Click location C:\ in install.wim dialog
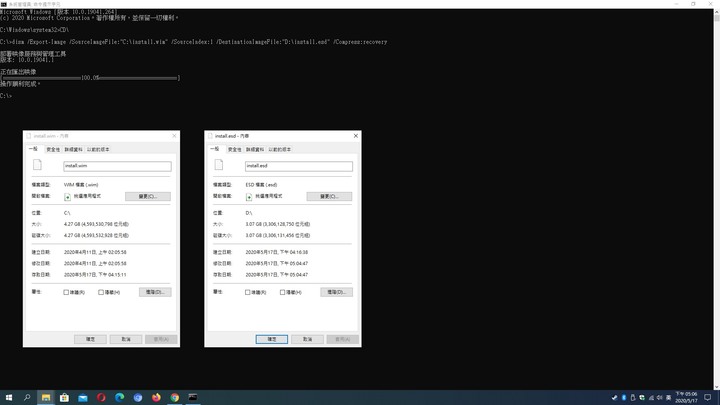The width and height of the screenshot is (720, 405). (x=67, y=213)
